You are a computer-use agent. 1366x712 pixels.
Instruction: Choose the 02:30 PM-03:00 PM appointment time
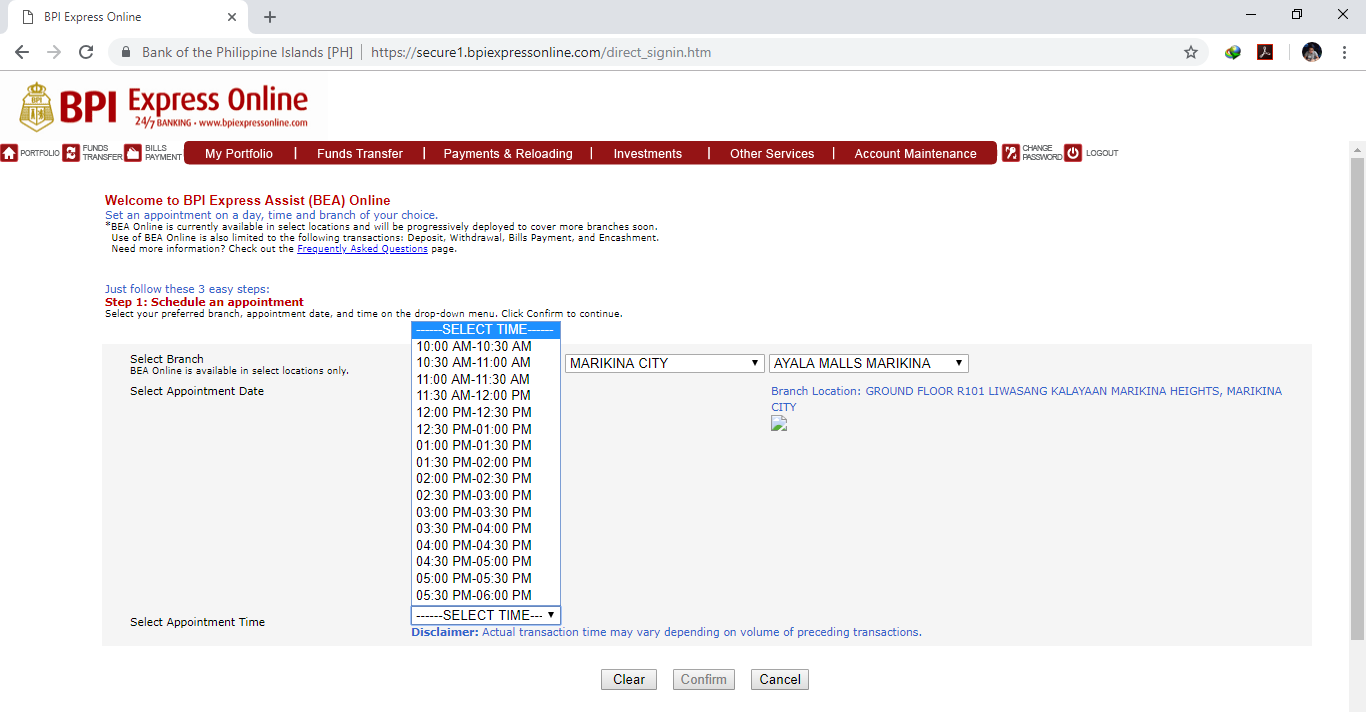pyautogui.click(x=486, y=495)
